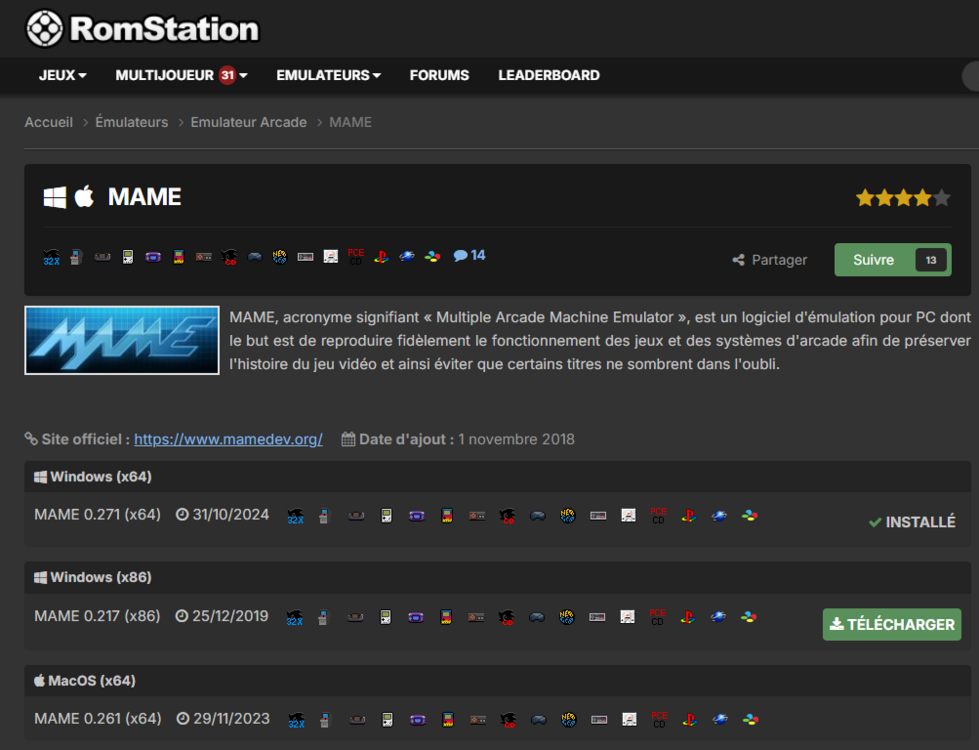The width and height of the screenshot is (979, 750).
Task: Click TÉLÉCHARGER for MAME 0.217 (x86)
Action: (x=892, y=624)
